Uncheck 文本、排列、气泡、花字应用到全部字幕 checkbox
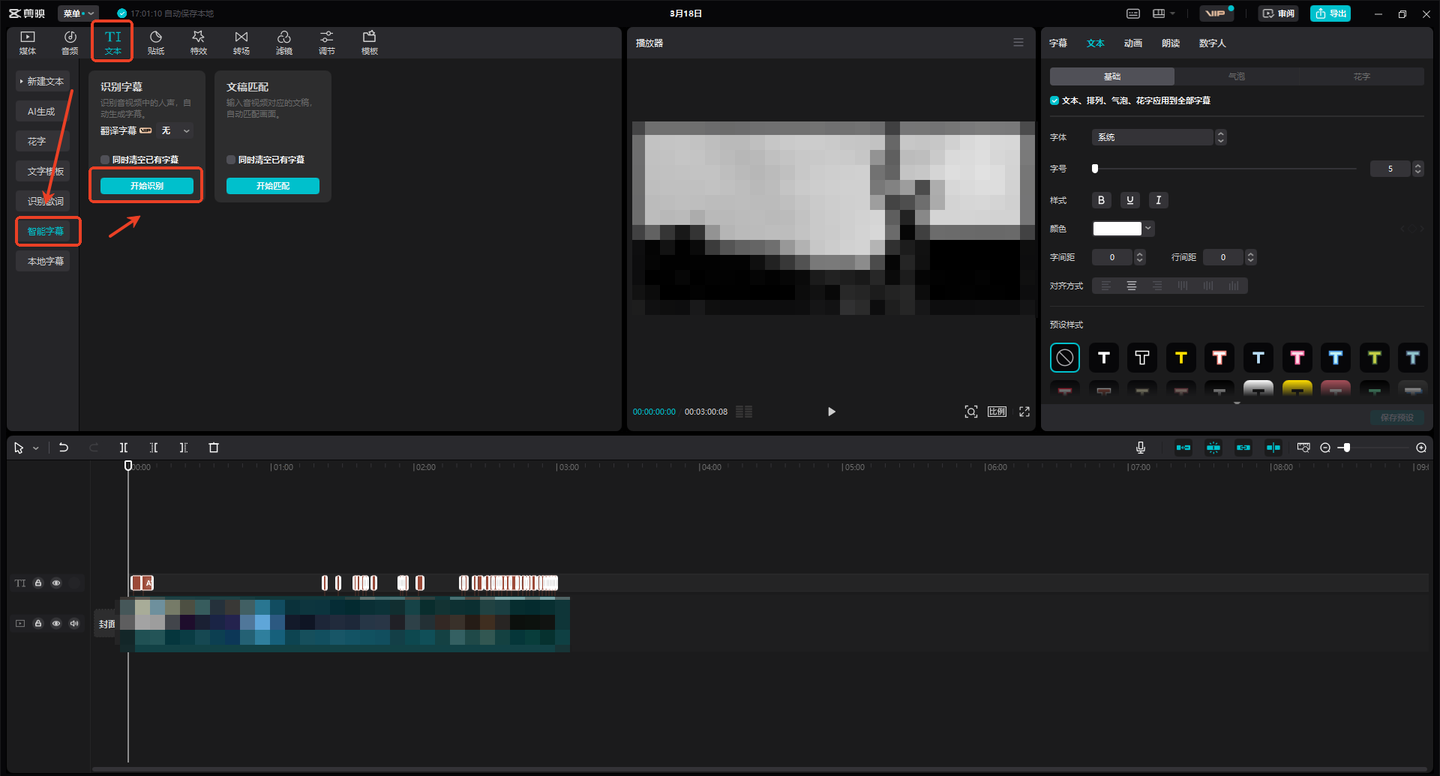Viewport: 1440px width, 776px height. coord(1055,101)
